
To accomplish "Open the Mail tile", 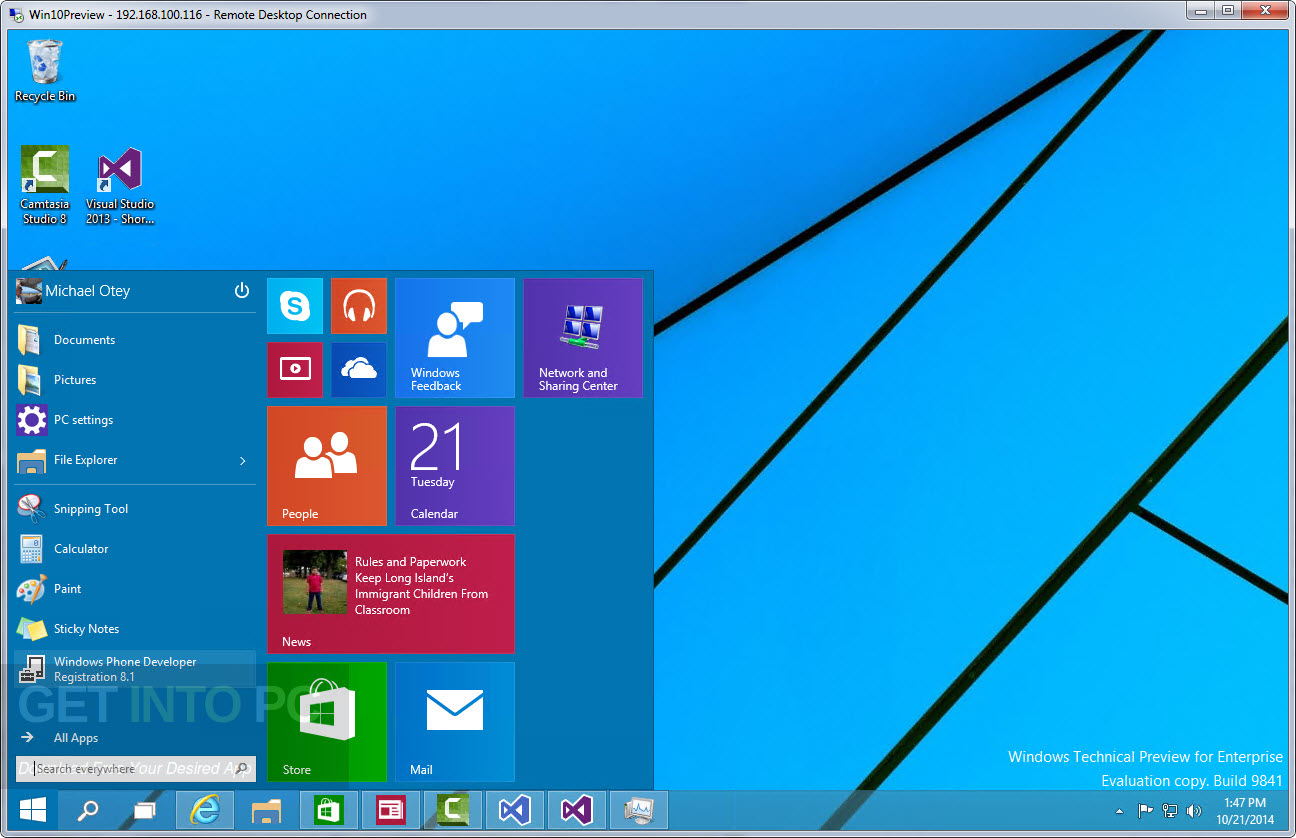I will 455,722.
